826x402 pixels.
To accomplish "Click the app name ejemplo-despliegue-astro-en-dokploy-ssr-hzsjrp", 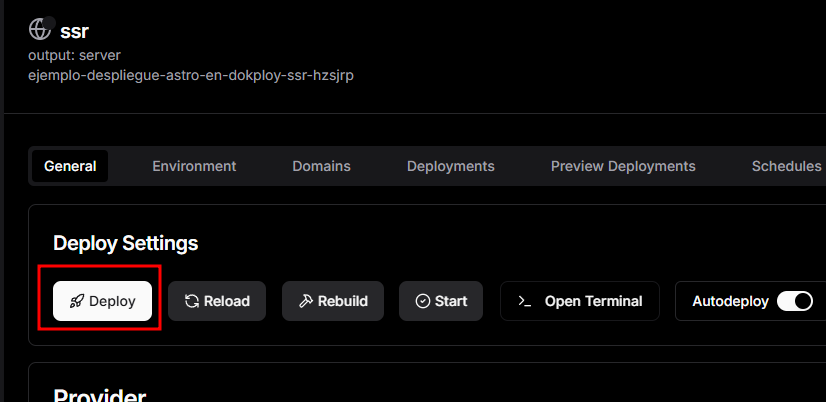I will (x=191, y=75).
